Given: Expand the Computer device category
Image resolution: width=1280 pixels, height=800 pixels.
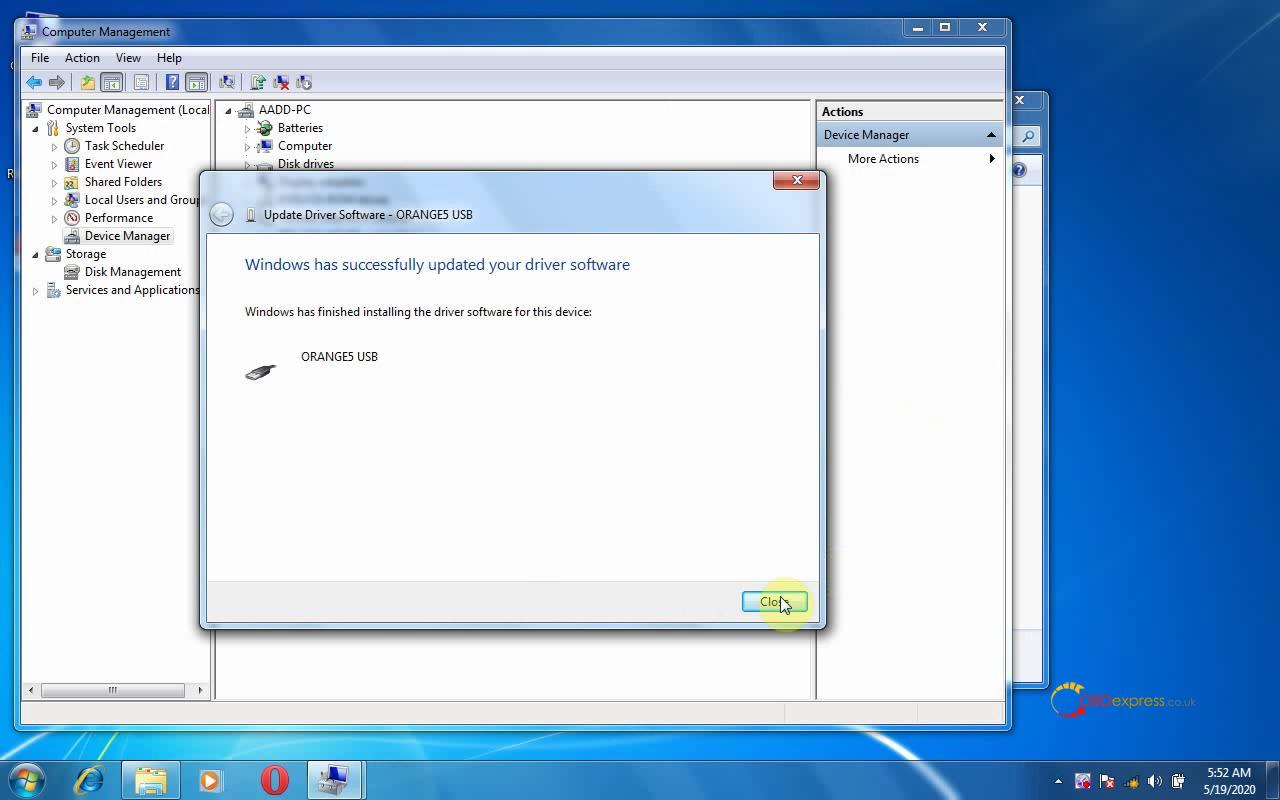Looking at the screenshot, I should pos(247,147).
